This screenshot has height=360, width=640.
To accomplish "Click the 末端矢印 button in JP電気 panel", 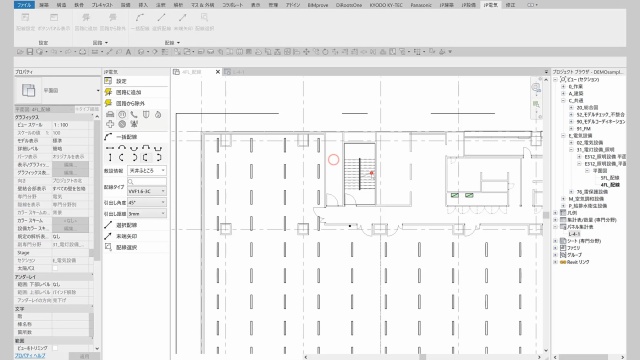I will pyautogui.click(x=136, y=236).
